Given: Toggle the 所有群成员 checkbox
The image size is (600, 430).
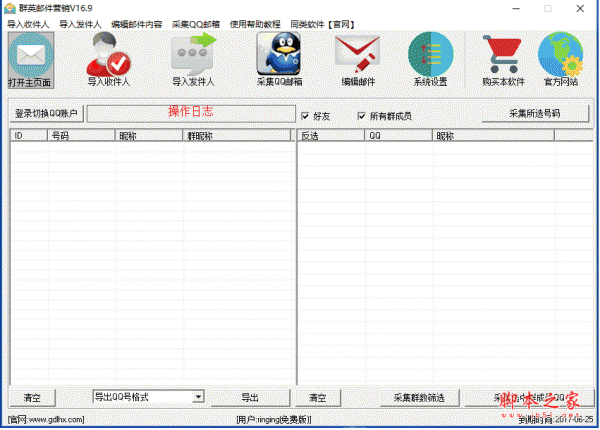Looking at the screenshot, I should (361, 116).
